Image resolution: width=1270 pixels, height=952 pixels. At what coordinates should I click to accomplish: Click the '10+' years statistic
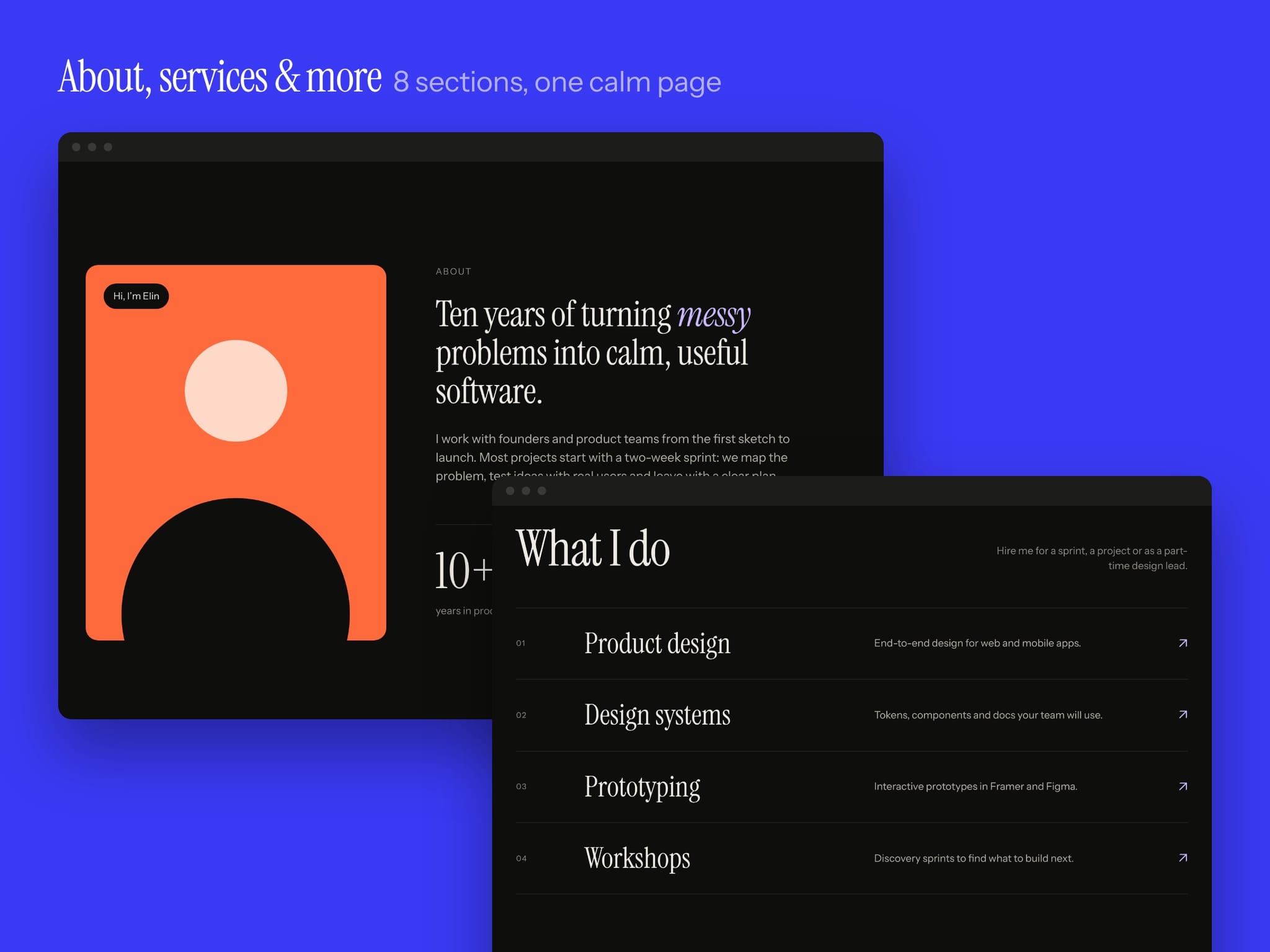[x=463, y=570]
